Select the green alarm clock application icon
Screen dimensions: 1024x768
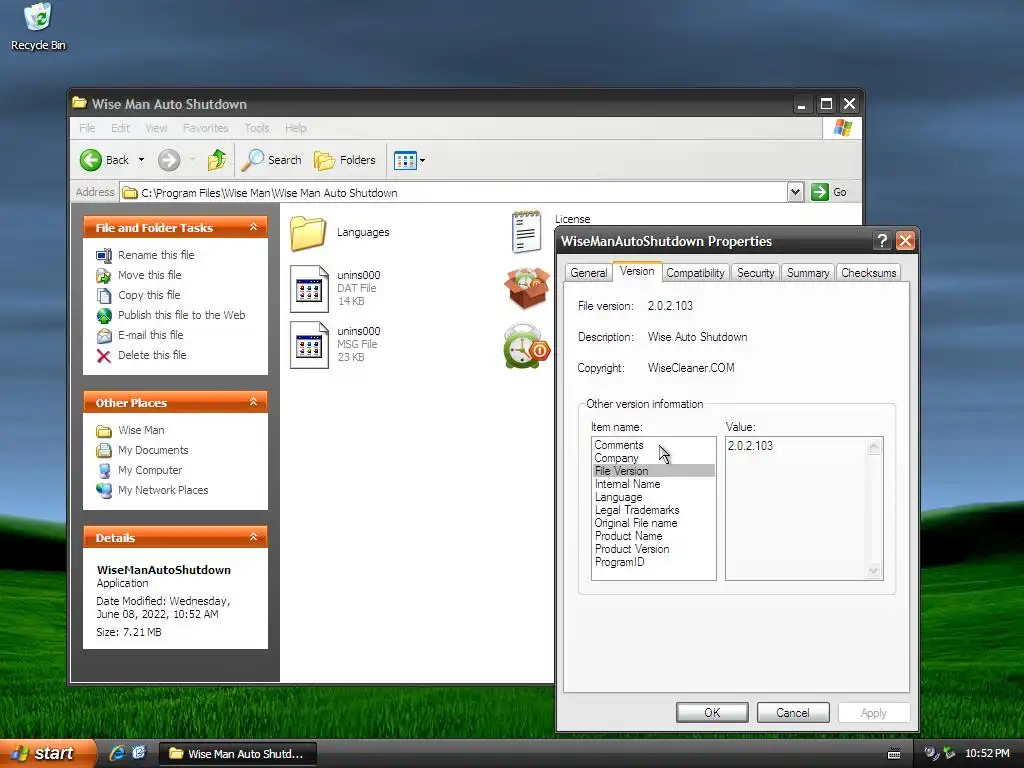point(526,345)
